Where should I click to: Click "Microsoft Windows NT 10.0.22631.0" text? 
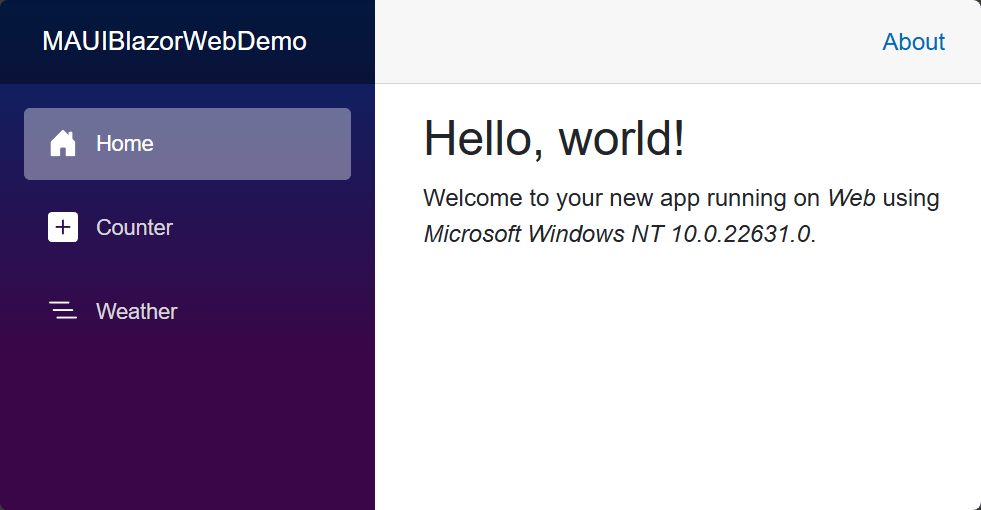pos(618,234)
